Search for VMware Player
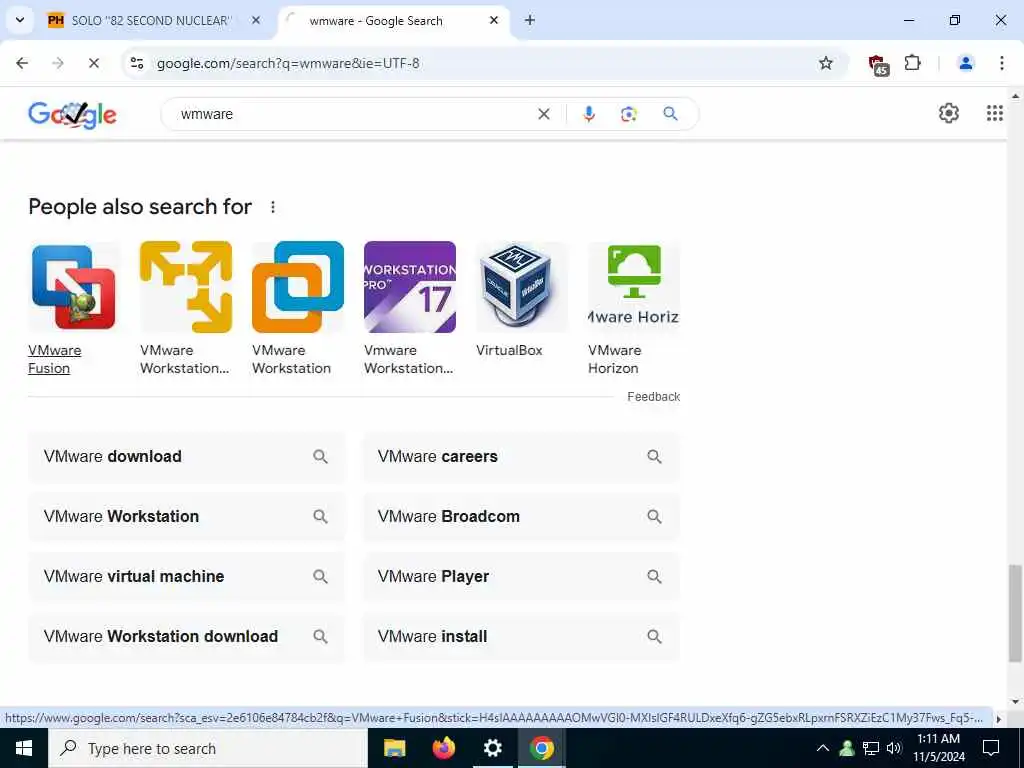1024x768 pixels. point(521,577)
